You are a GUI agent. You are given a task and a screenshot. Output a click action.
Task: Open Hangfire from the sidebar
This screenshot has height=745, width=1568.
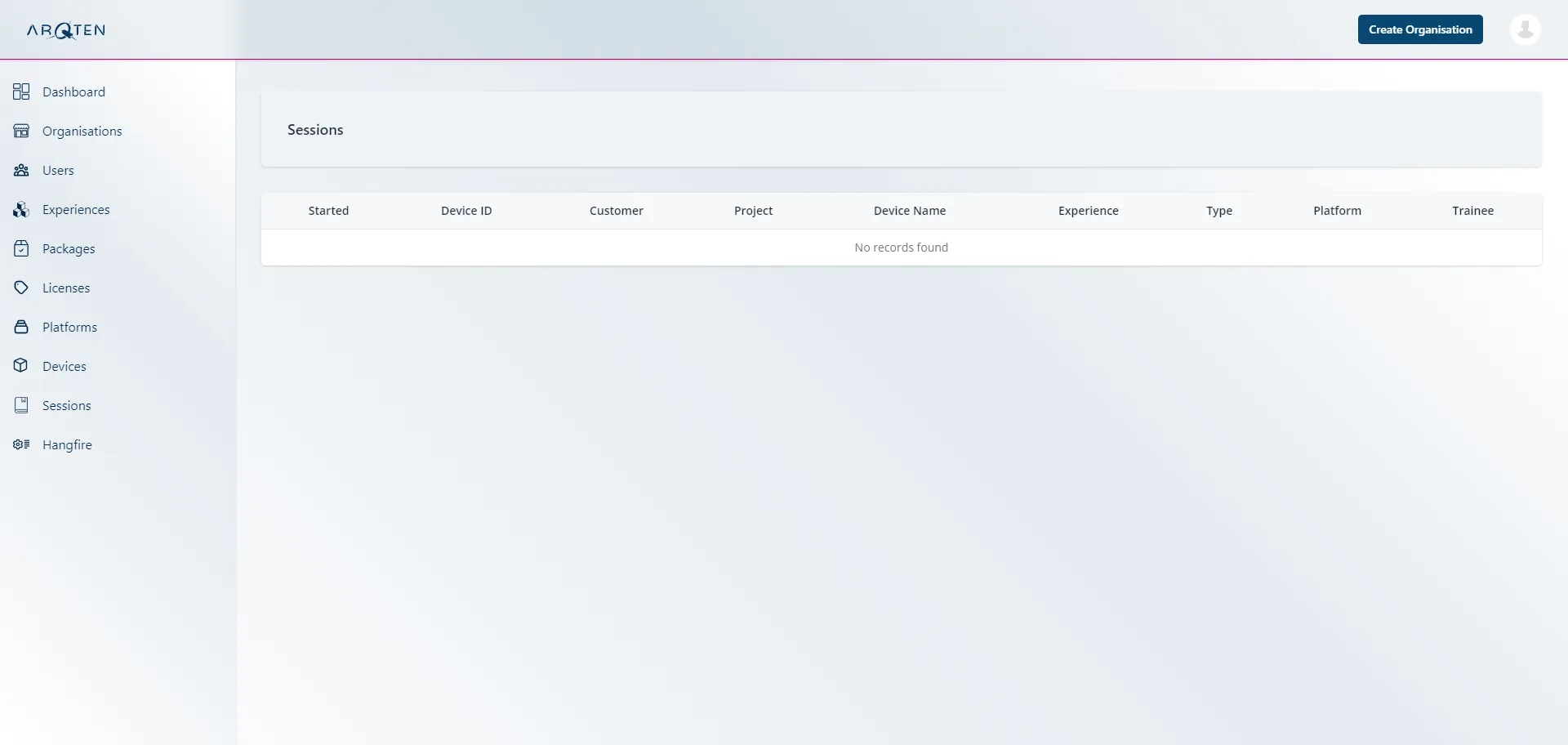[67, 444]
